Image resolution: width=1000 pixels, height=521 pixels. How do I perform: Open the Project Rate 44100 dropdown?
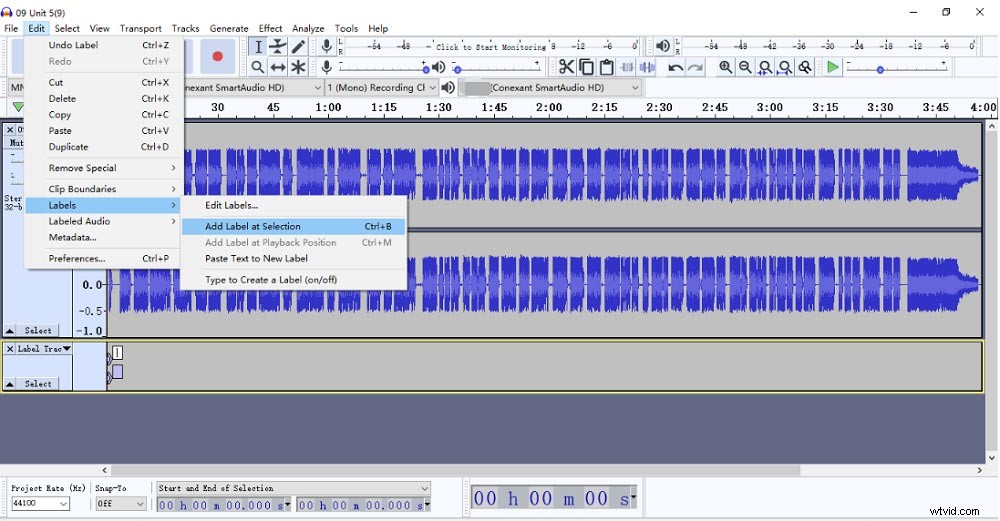point(40,503)
